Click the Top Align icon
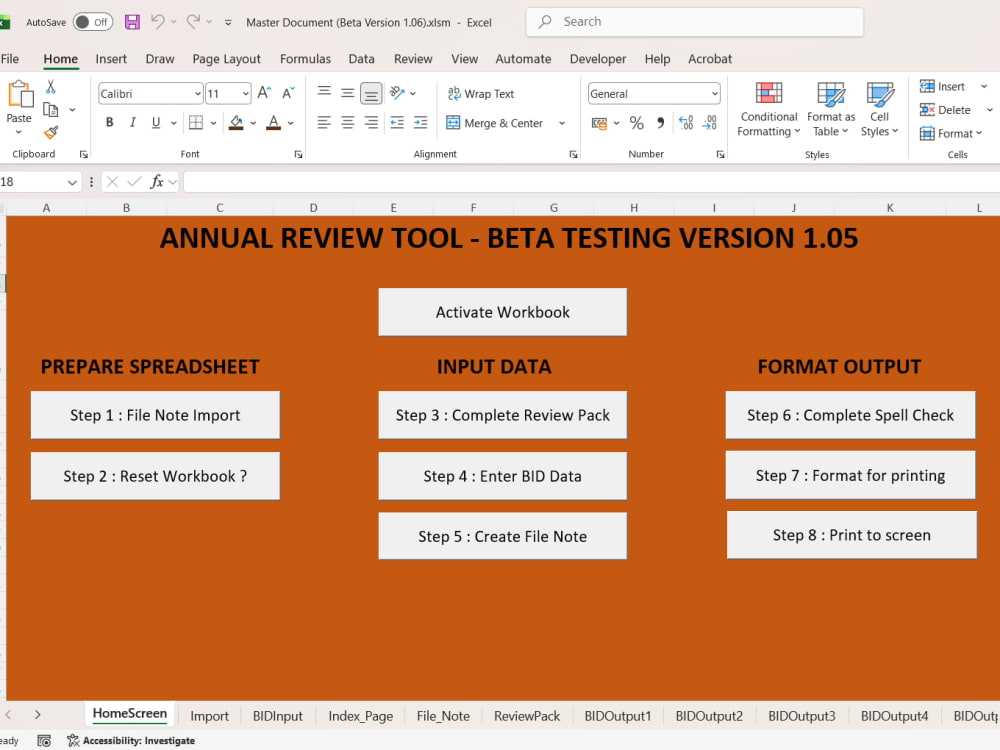1000x750 pixels. [324, 93]
